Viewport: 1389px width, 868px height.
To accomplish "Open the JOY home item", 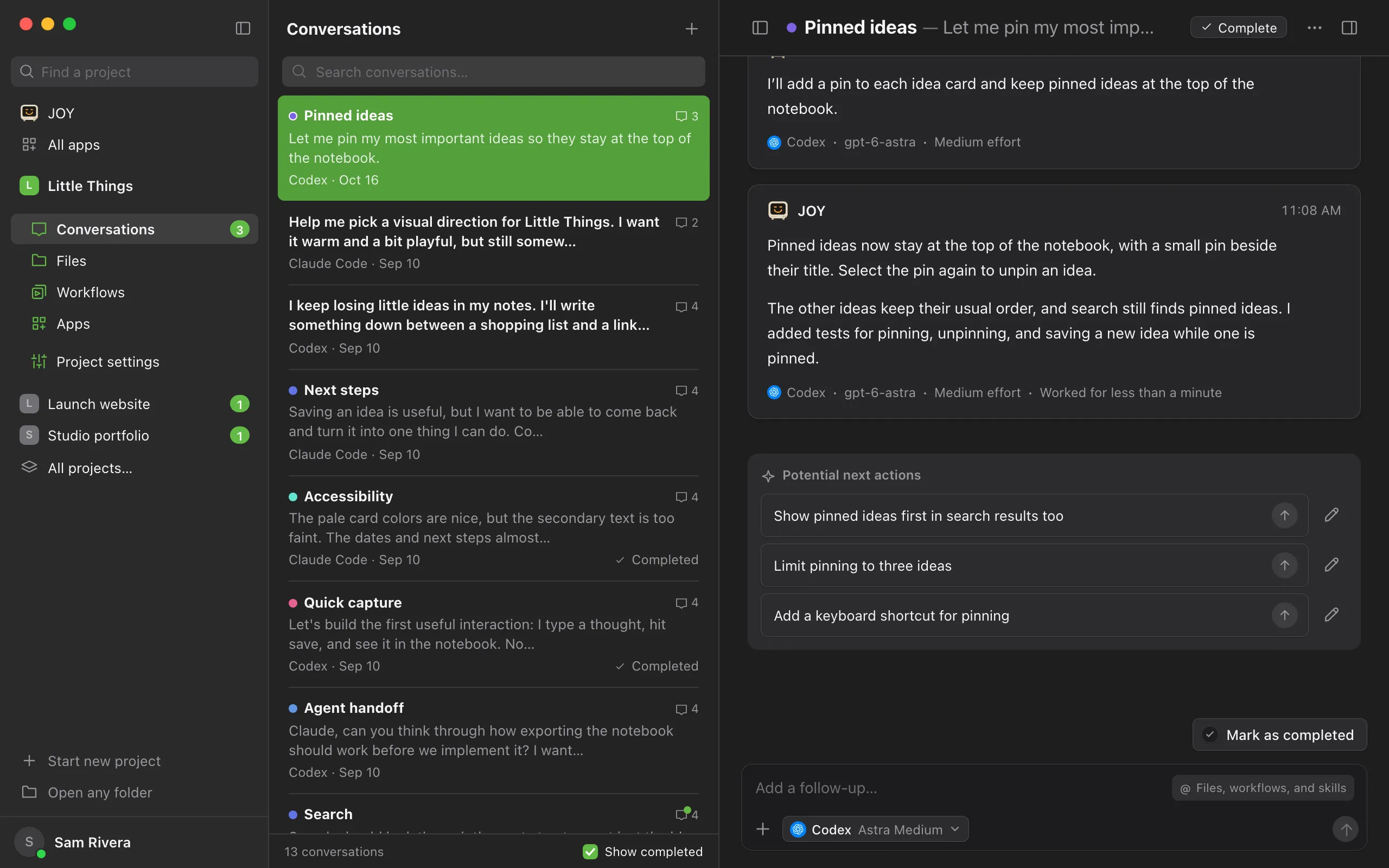I will [x=135, y=113].
